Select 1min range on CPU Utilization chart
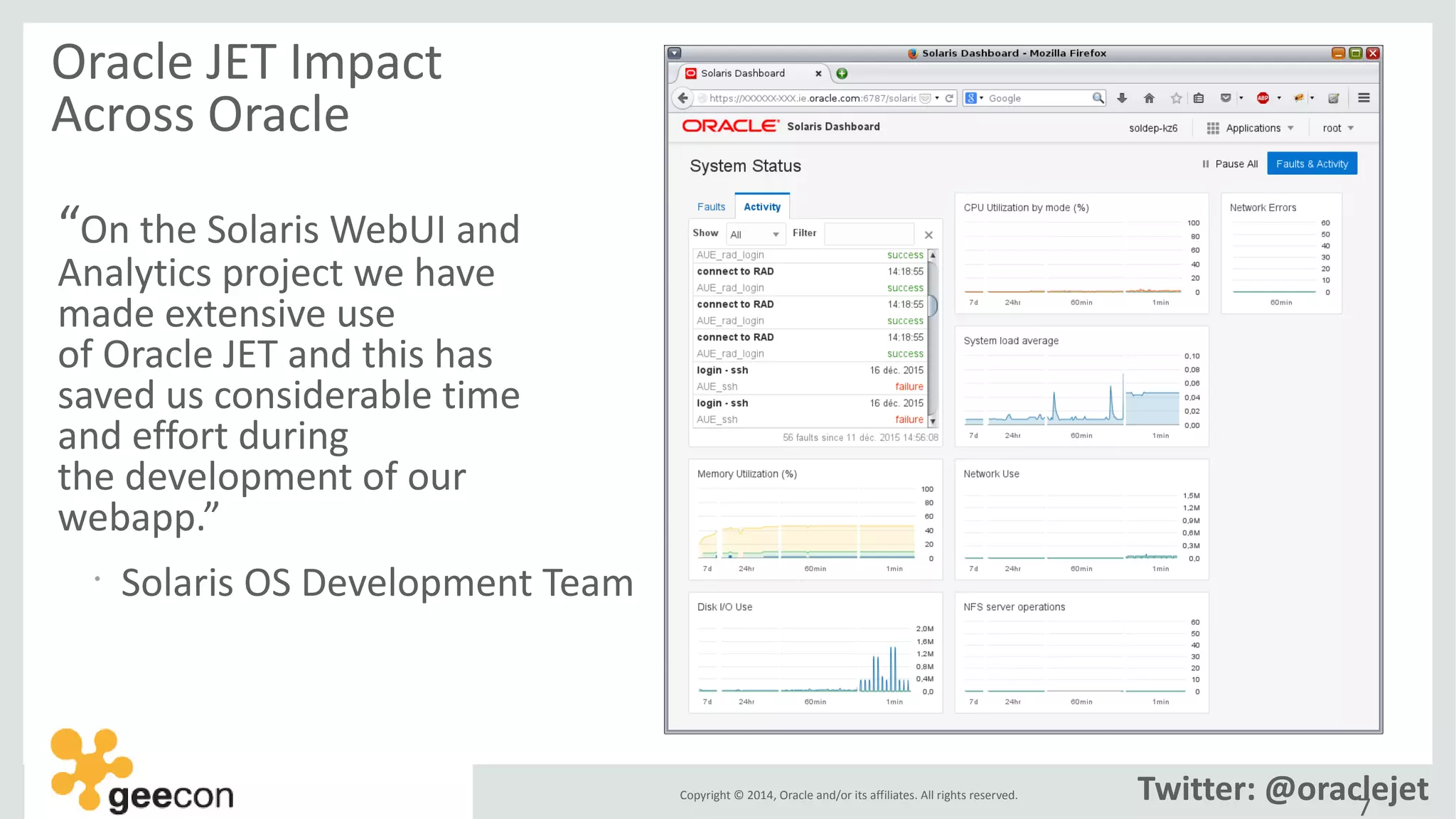 click(x=1160, y=303)
